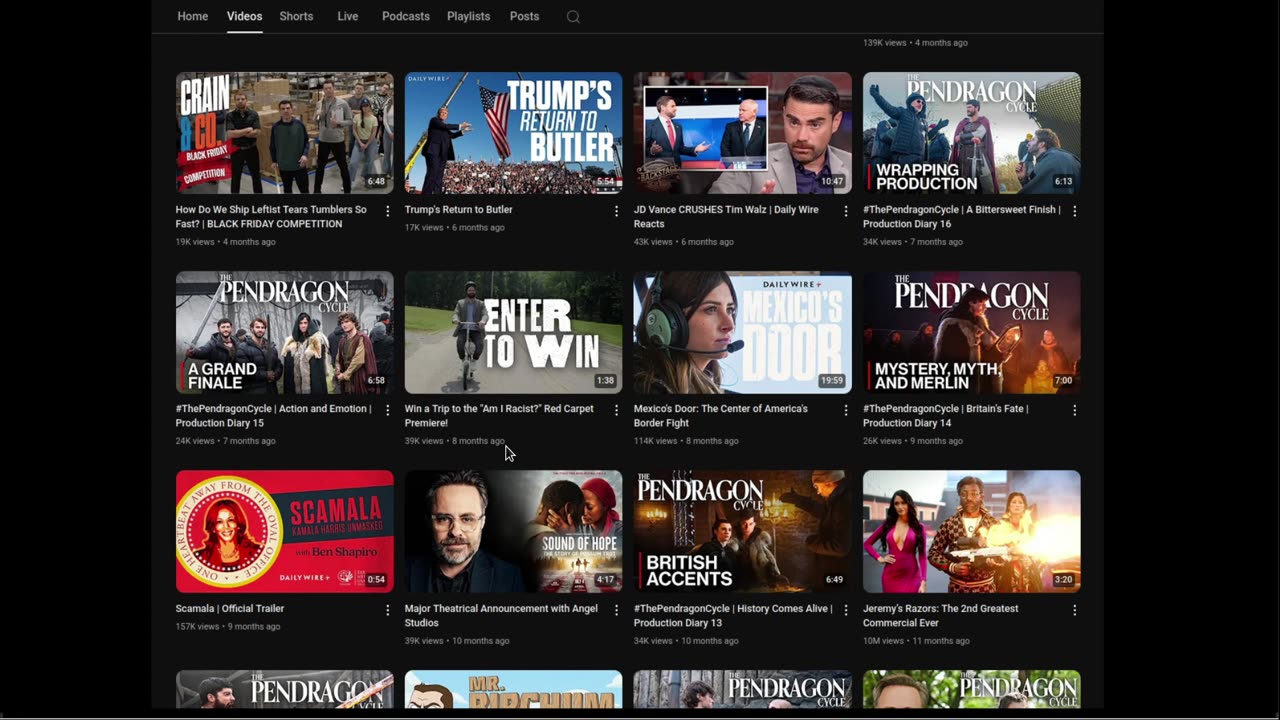
Task: Play the Trump's Return to Butler thumbnail
Action: (514, 133)
